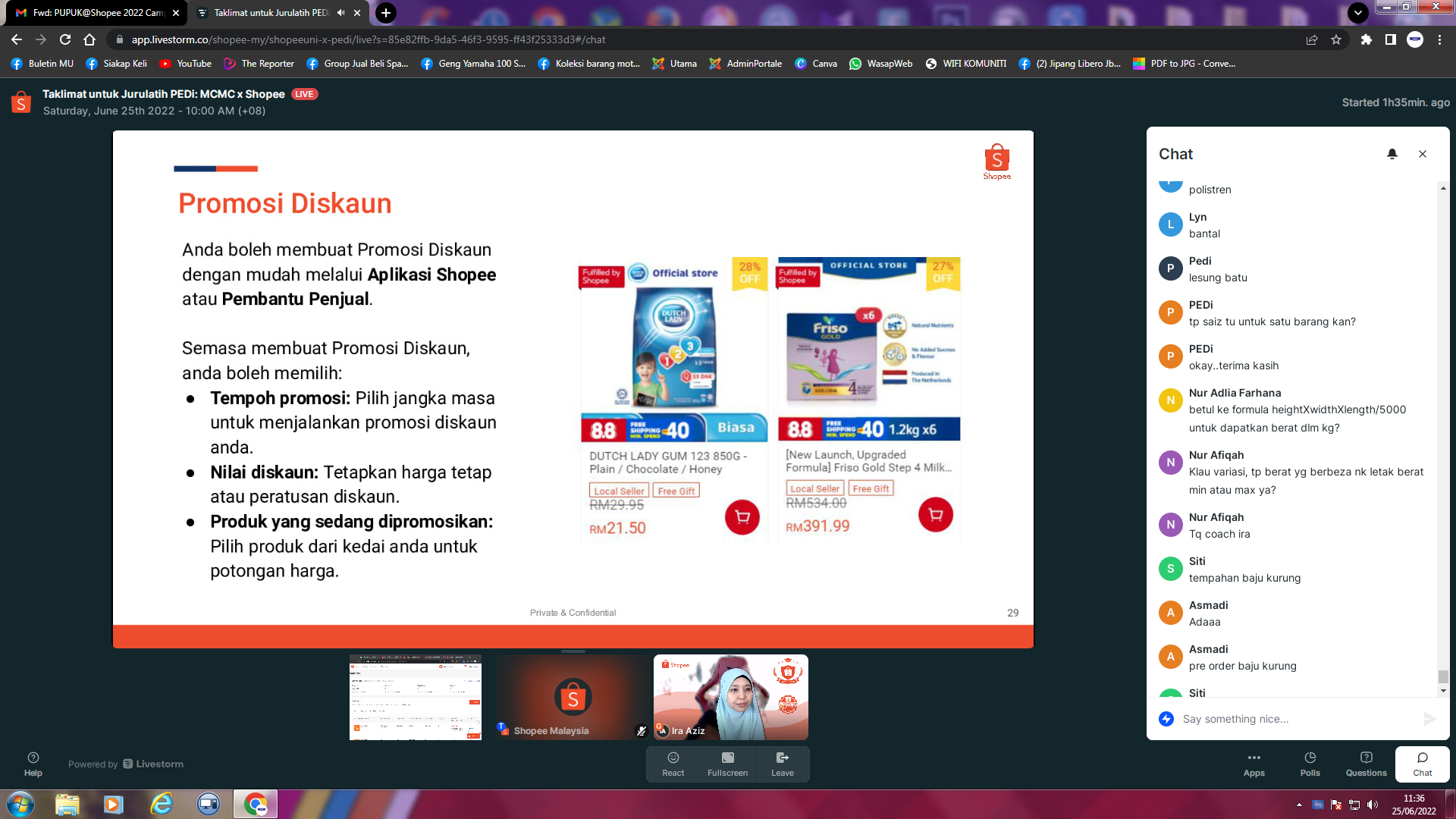Screen dimensions: 1456x819
Task: Open the Buletin MU bookmark
Action: click(42, 64)
